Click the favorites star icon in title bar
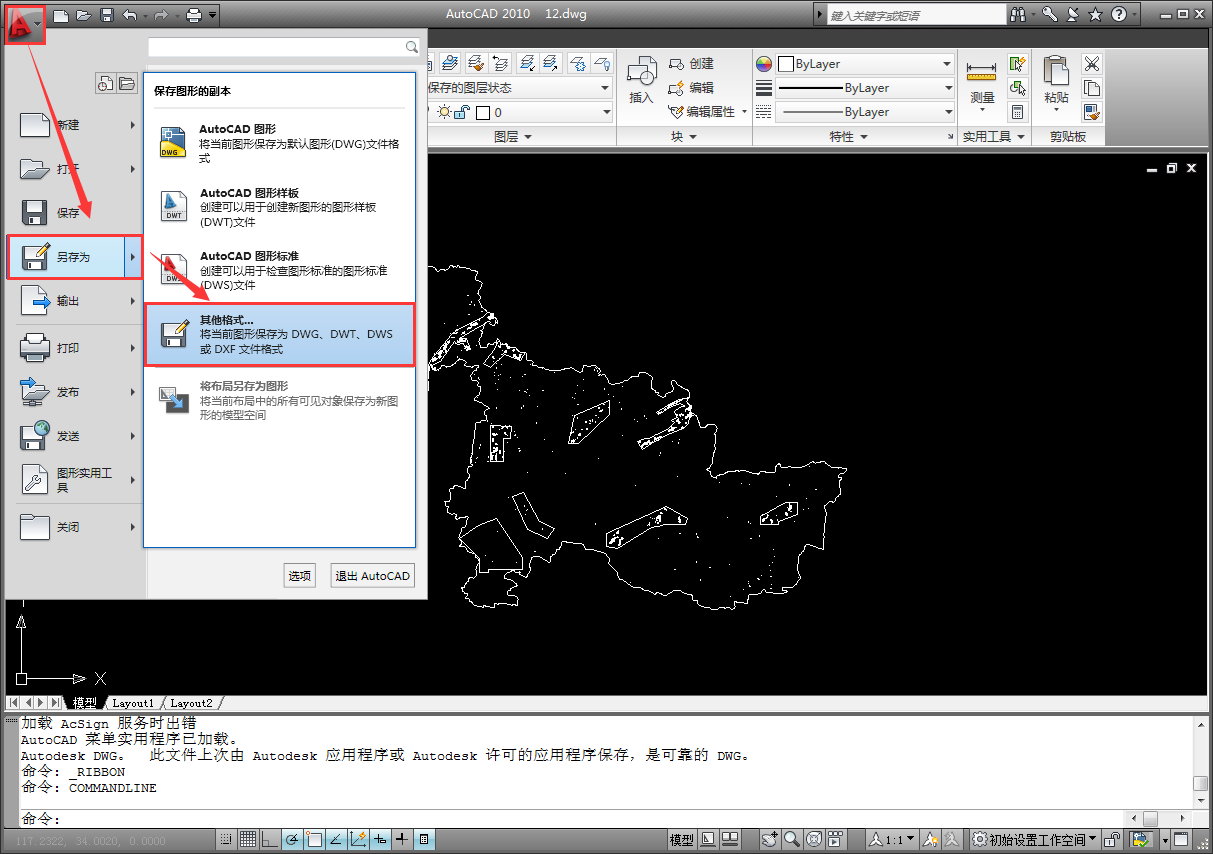 (1095, 14)
